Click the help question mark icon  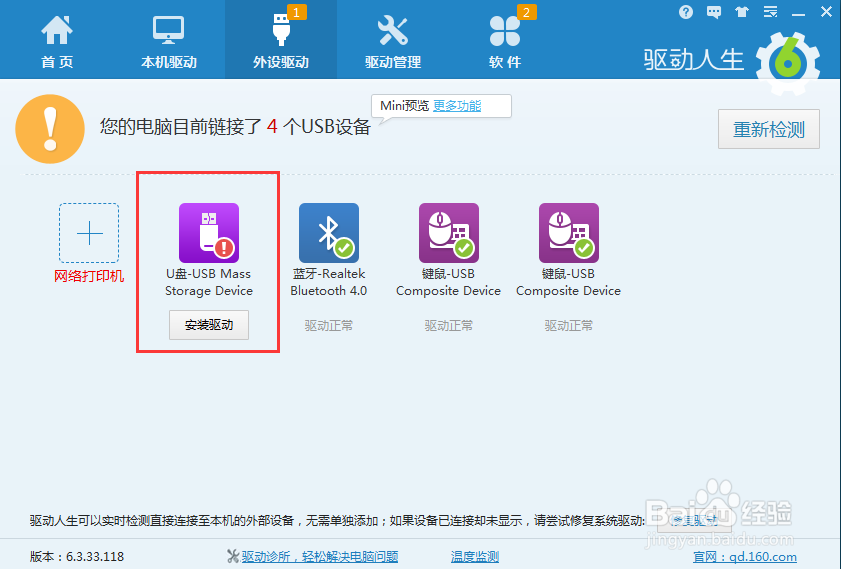pos(685,12)
